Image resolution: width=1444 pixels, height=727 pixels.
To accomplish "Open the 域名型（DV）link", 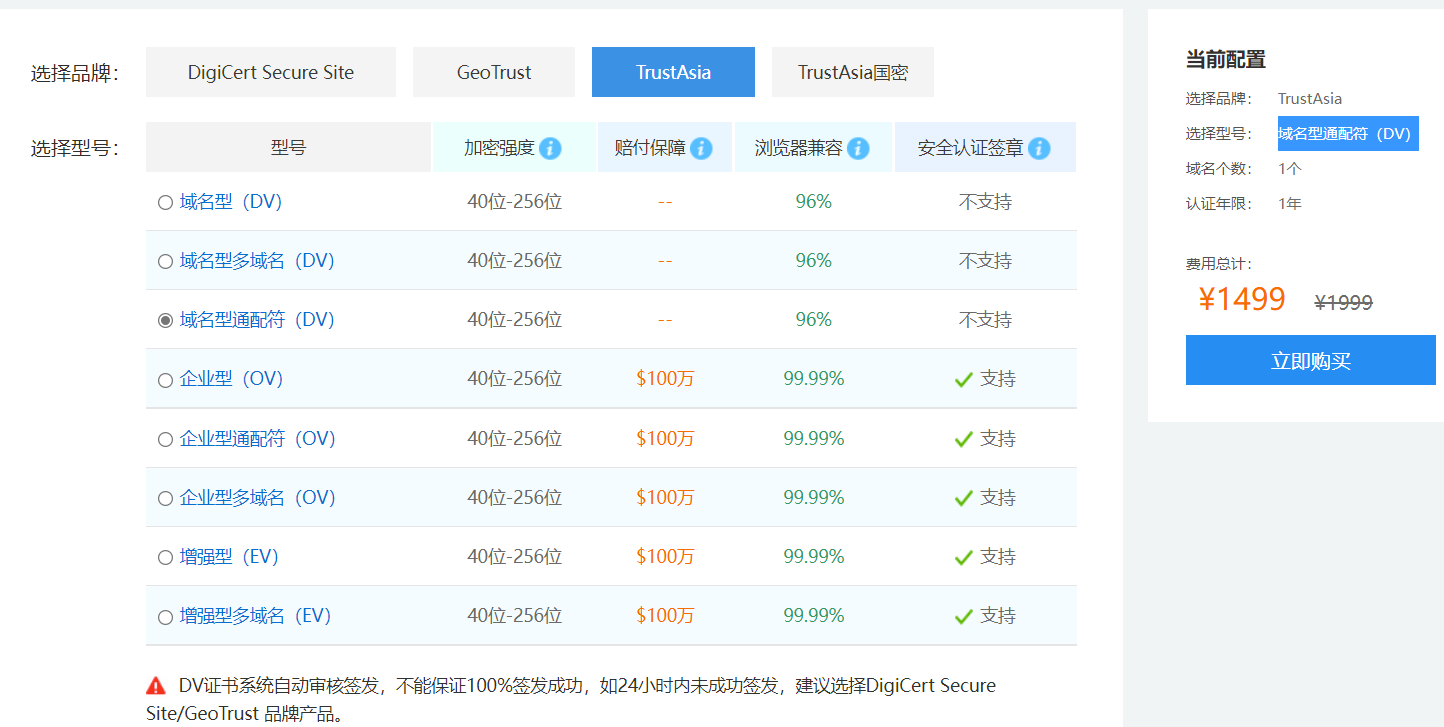I will 231,202.
